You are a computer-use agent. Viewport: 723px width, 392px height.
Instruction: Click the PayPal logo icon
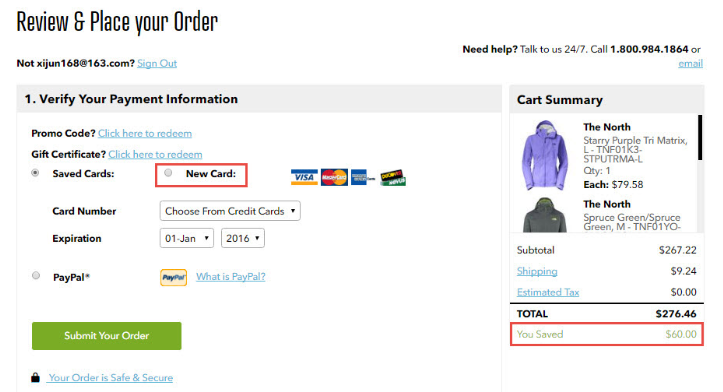173,277
